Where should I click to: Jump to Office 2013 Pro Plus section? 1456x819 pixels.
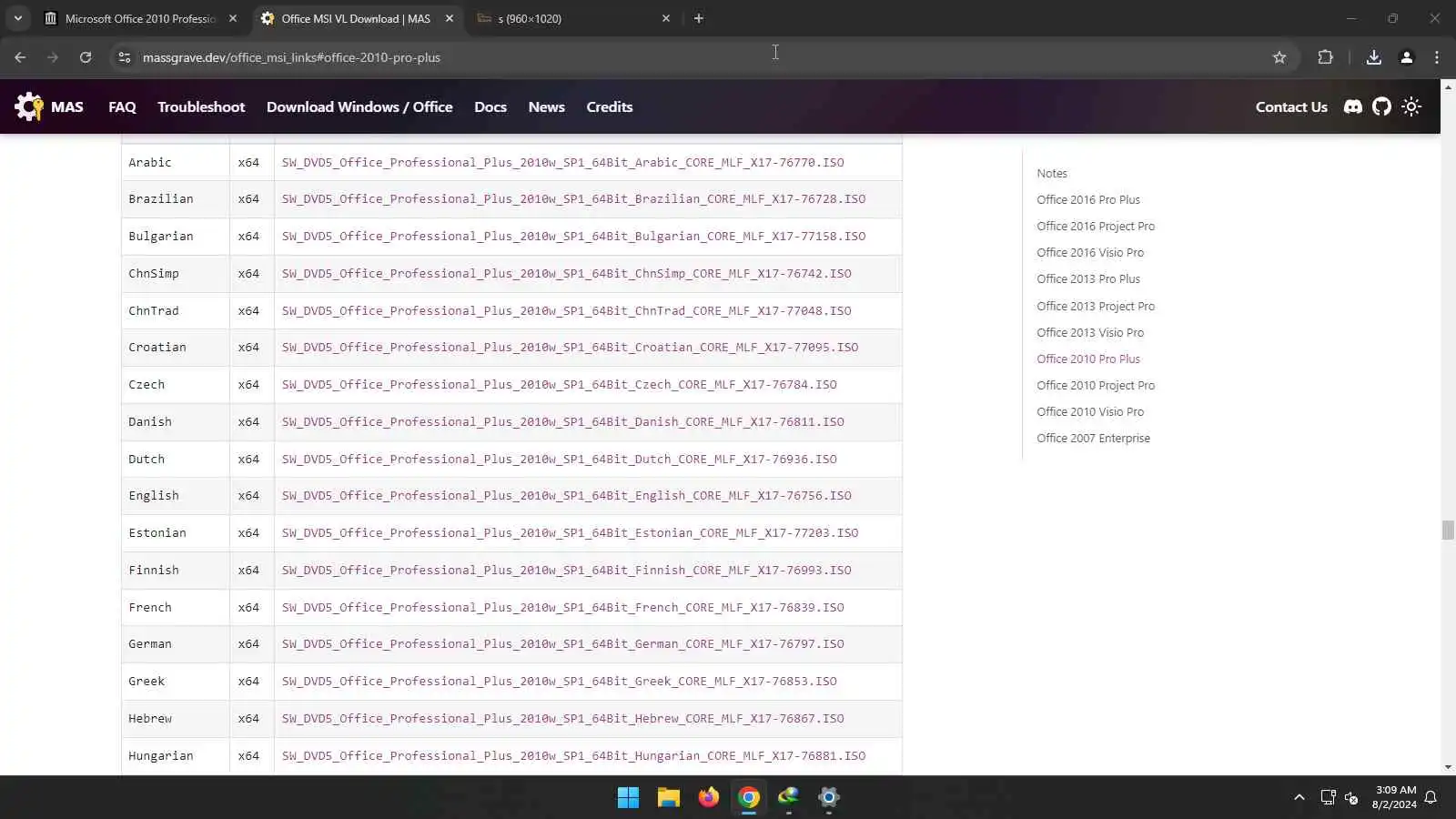1088,278
